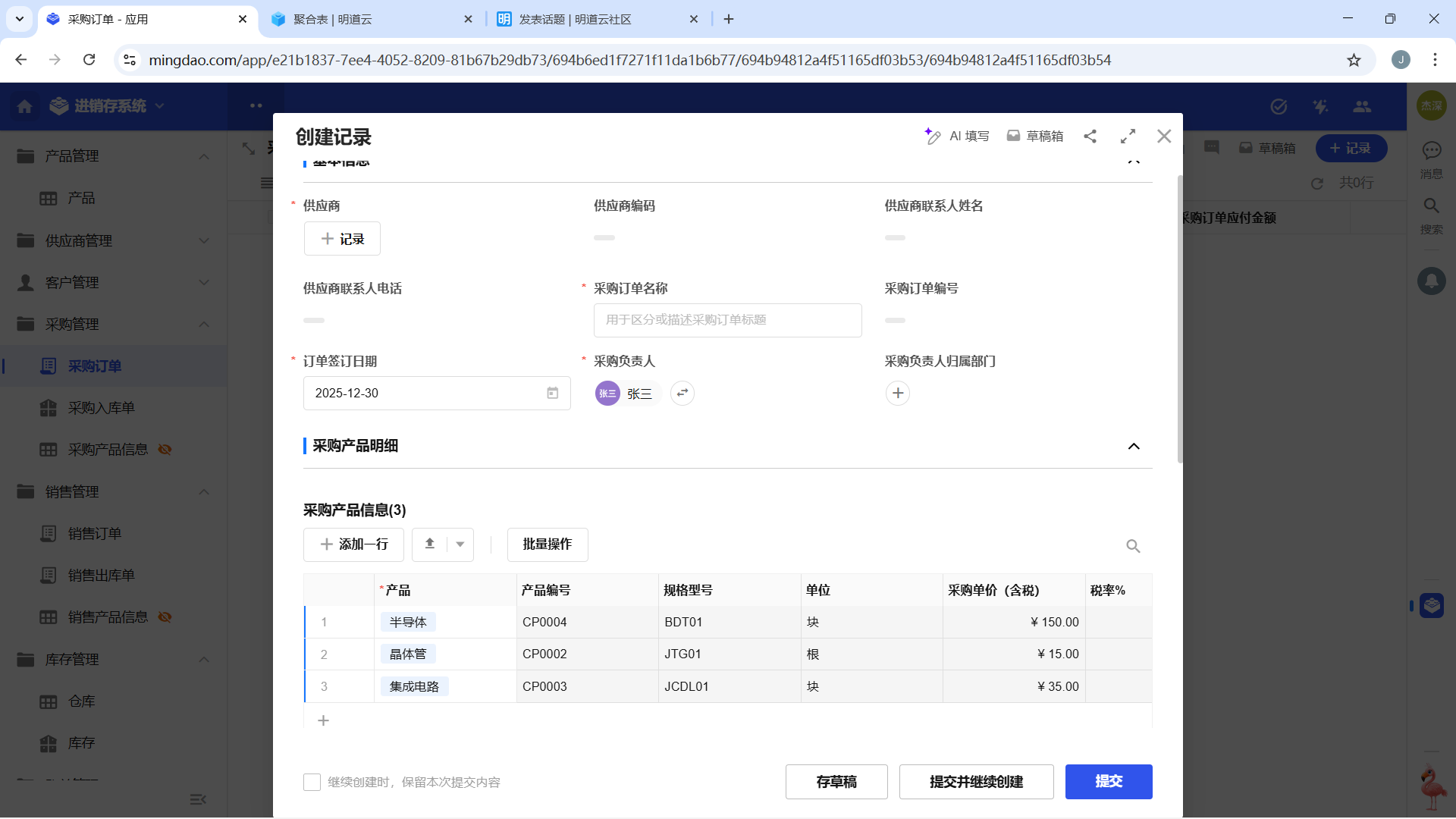Click the swap user icon beside 张三
Screen dimensions: 1456x819
click(682, 393)
